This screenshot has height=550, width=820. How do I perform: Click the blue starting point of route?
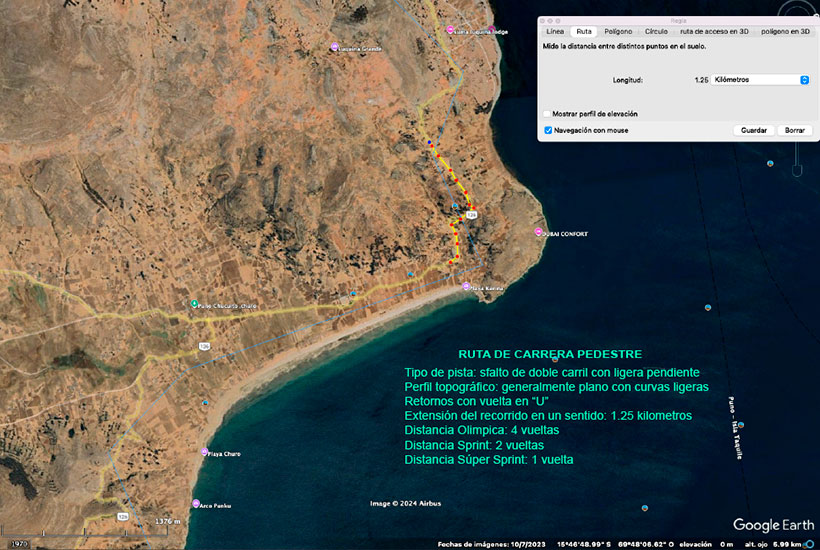[x=430, y=143]
